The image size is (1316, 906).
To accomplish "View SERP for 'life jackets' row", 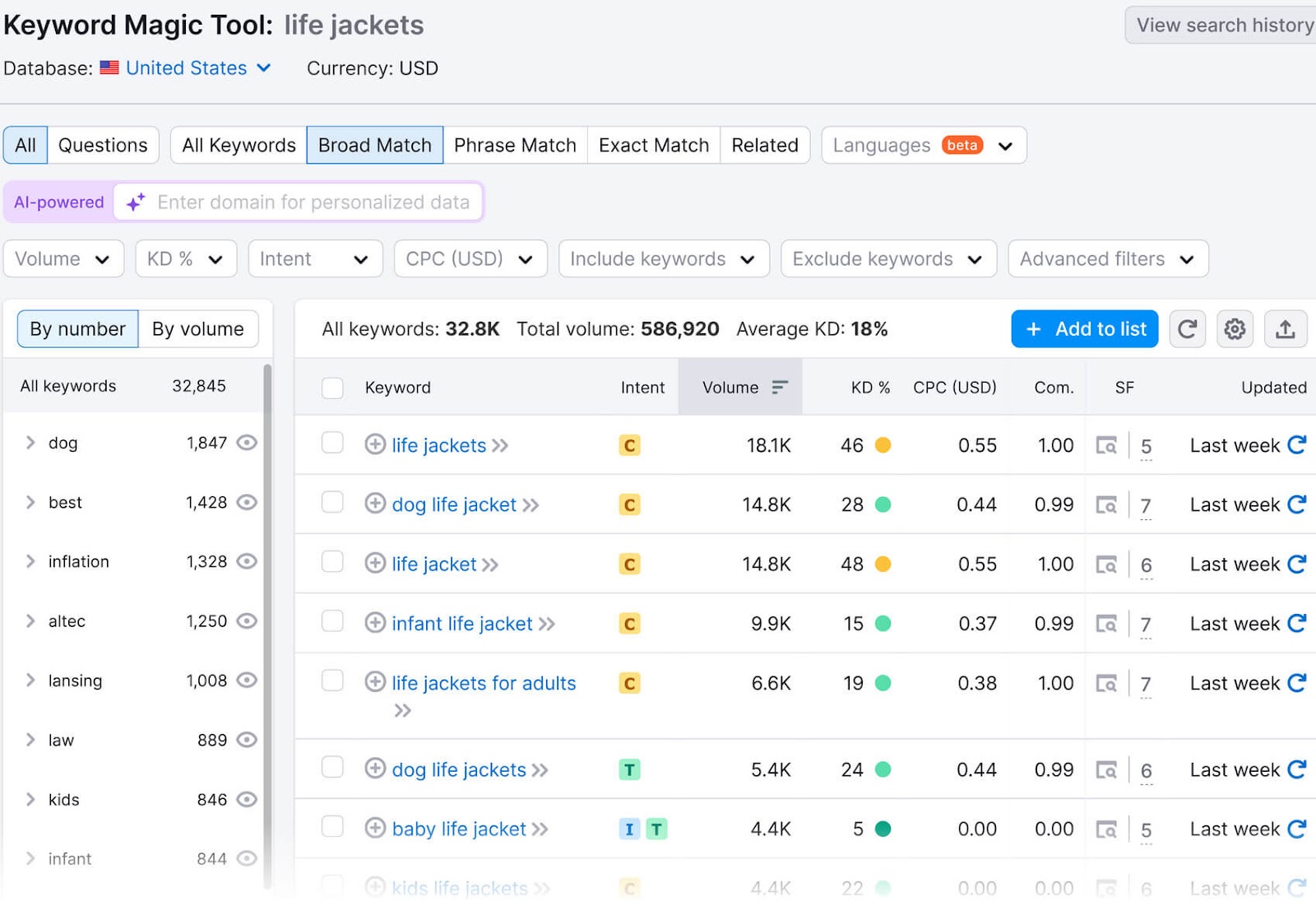I will (1106, 445).
